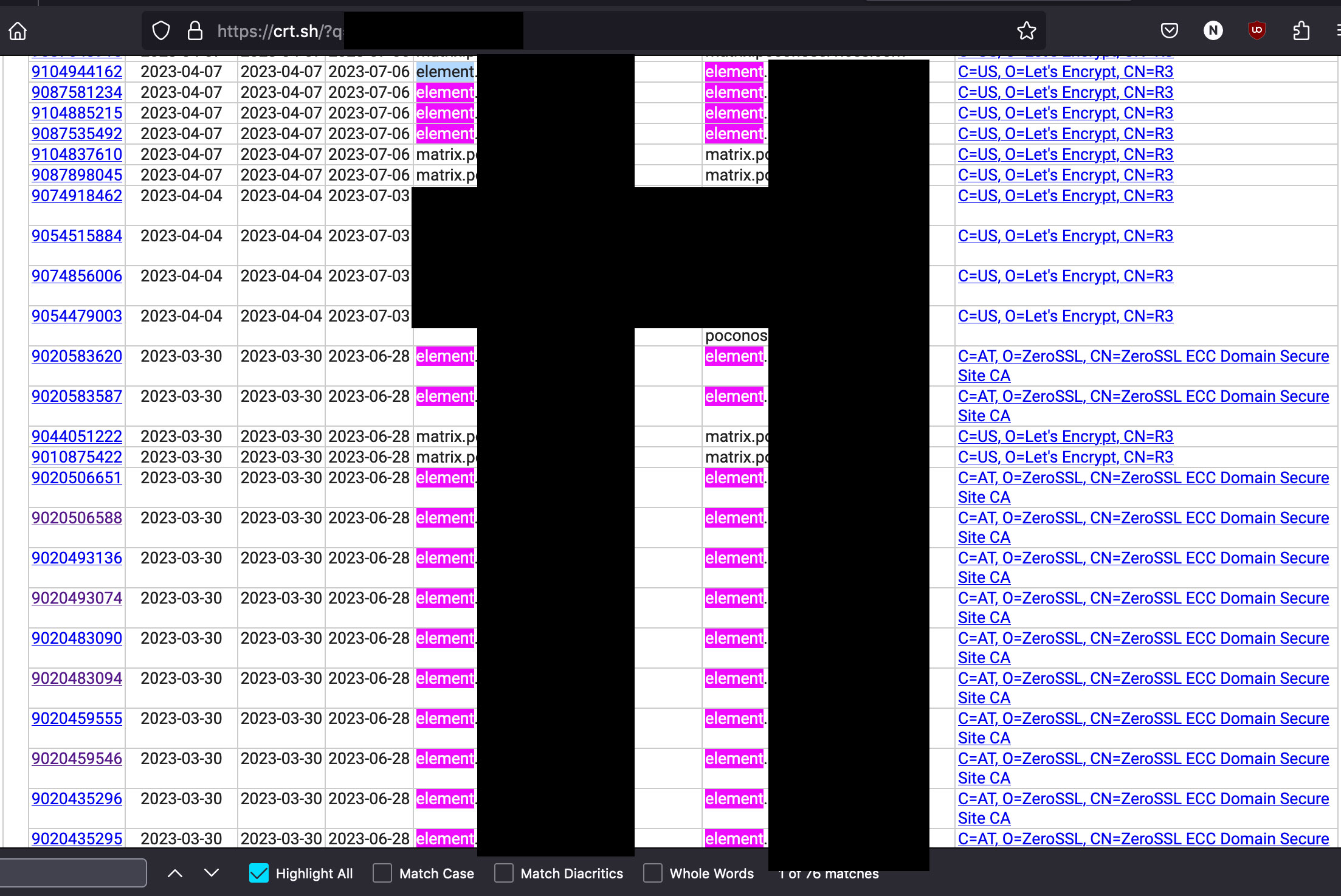
Task: Open the extensions puzzle-piece icon
Action: [1301, 30]
